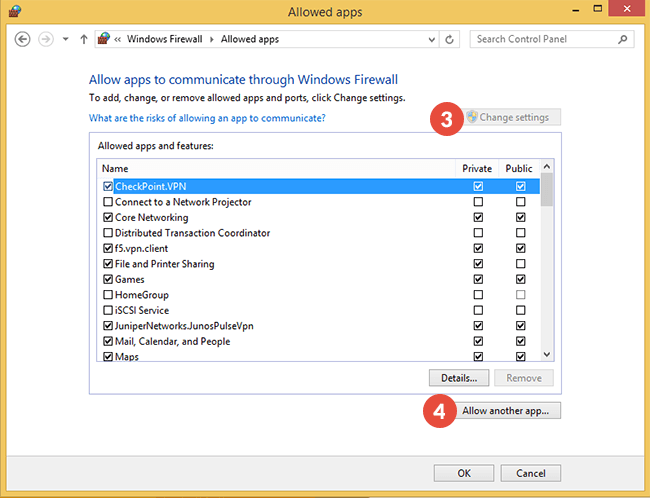This screenshot has width=650, height=498.
Task: Click the Back navigation arrow
Action: (22, 39)
